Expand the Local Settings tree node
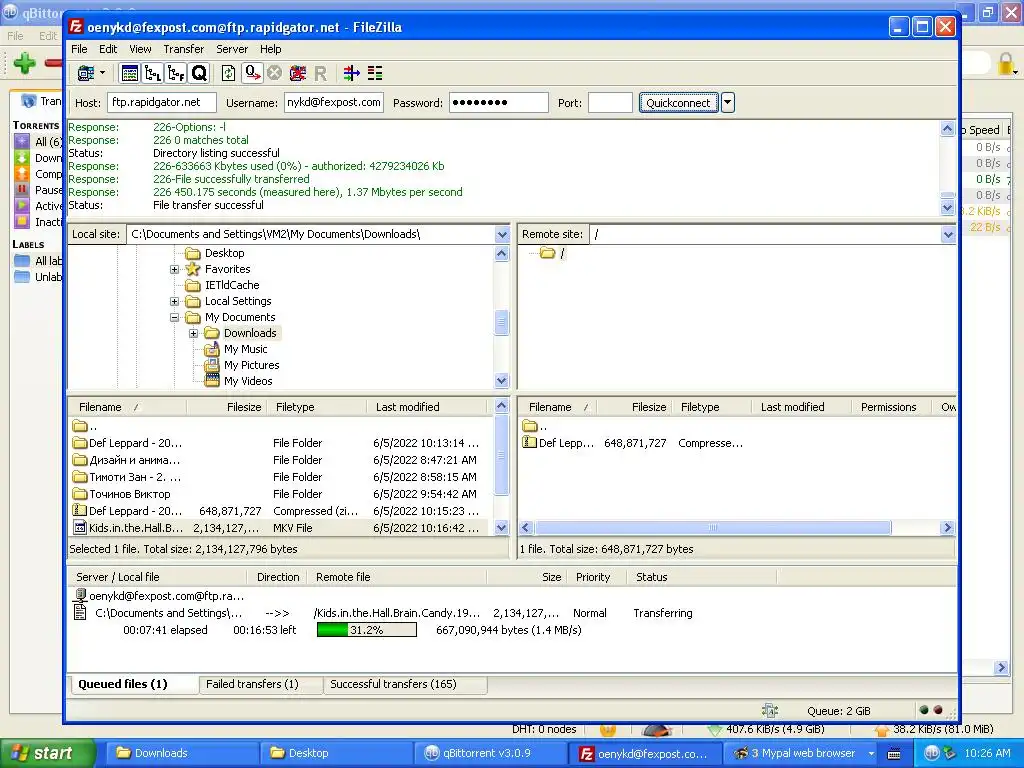This screenshot has height=768, width=1024. click(x=174, y=301)
